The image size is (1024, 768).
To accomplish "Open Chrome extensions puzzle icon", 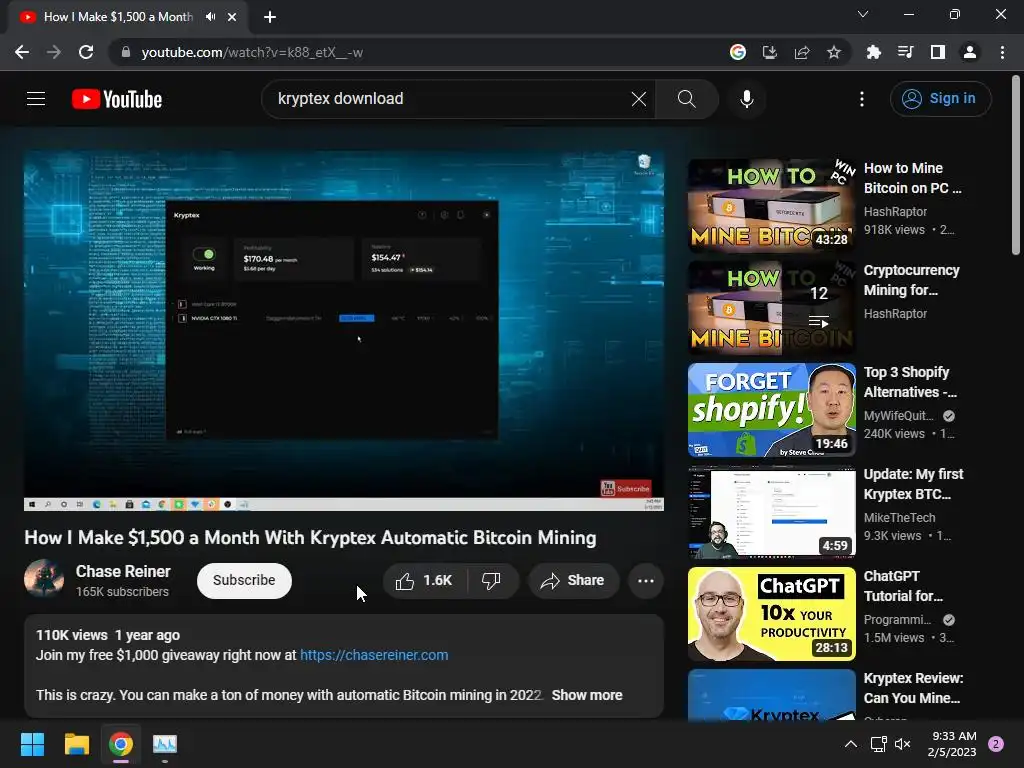I will pos(873,52).
